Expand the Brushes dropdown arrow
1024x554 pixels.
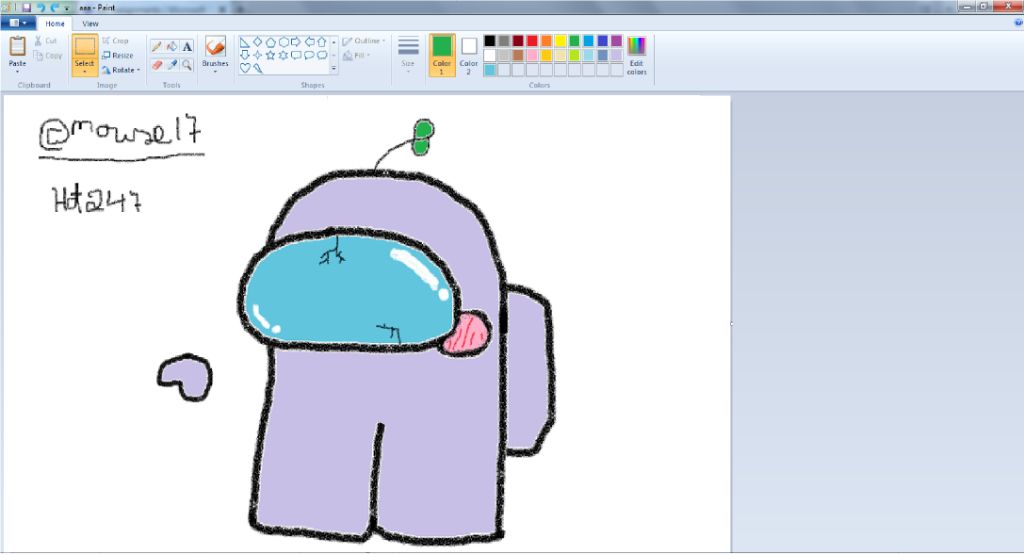[x=215, y=71]
